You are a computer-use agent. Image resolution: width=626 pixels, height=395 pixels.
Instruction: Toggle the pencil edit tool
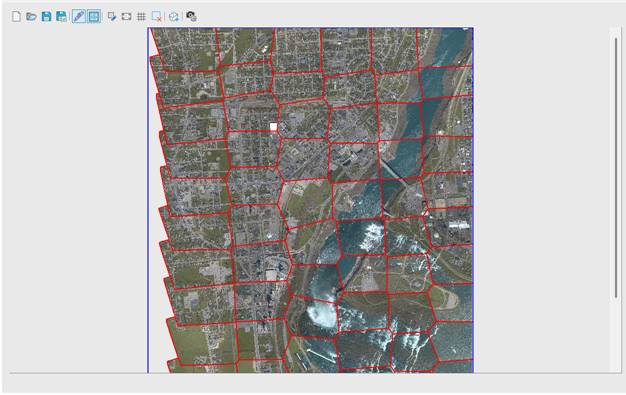pyautogui.click(x=79, y=16)
